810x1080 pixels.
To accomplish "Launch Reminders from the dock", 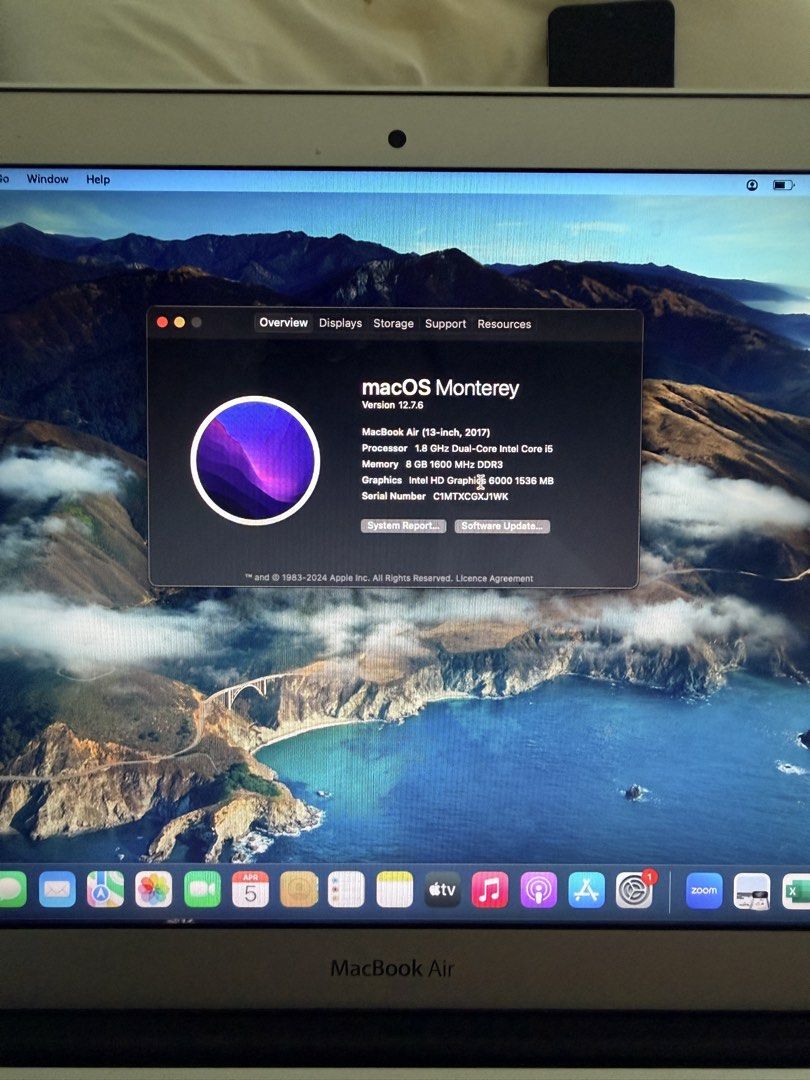I will [346, 890].
